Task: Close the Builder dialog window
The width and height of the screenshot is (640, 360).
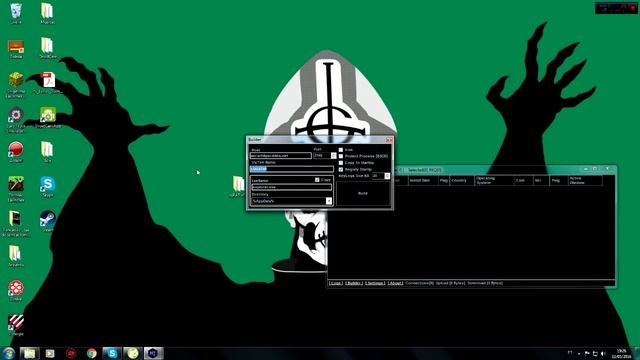Action: (x=389, y=140)
